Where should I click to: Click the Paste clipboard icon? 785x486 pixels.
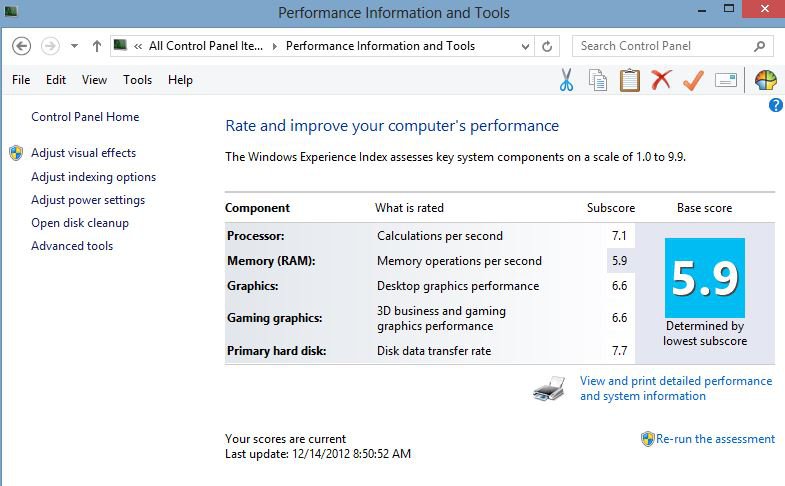(x=629, y=81)
